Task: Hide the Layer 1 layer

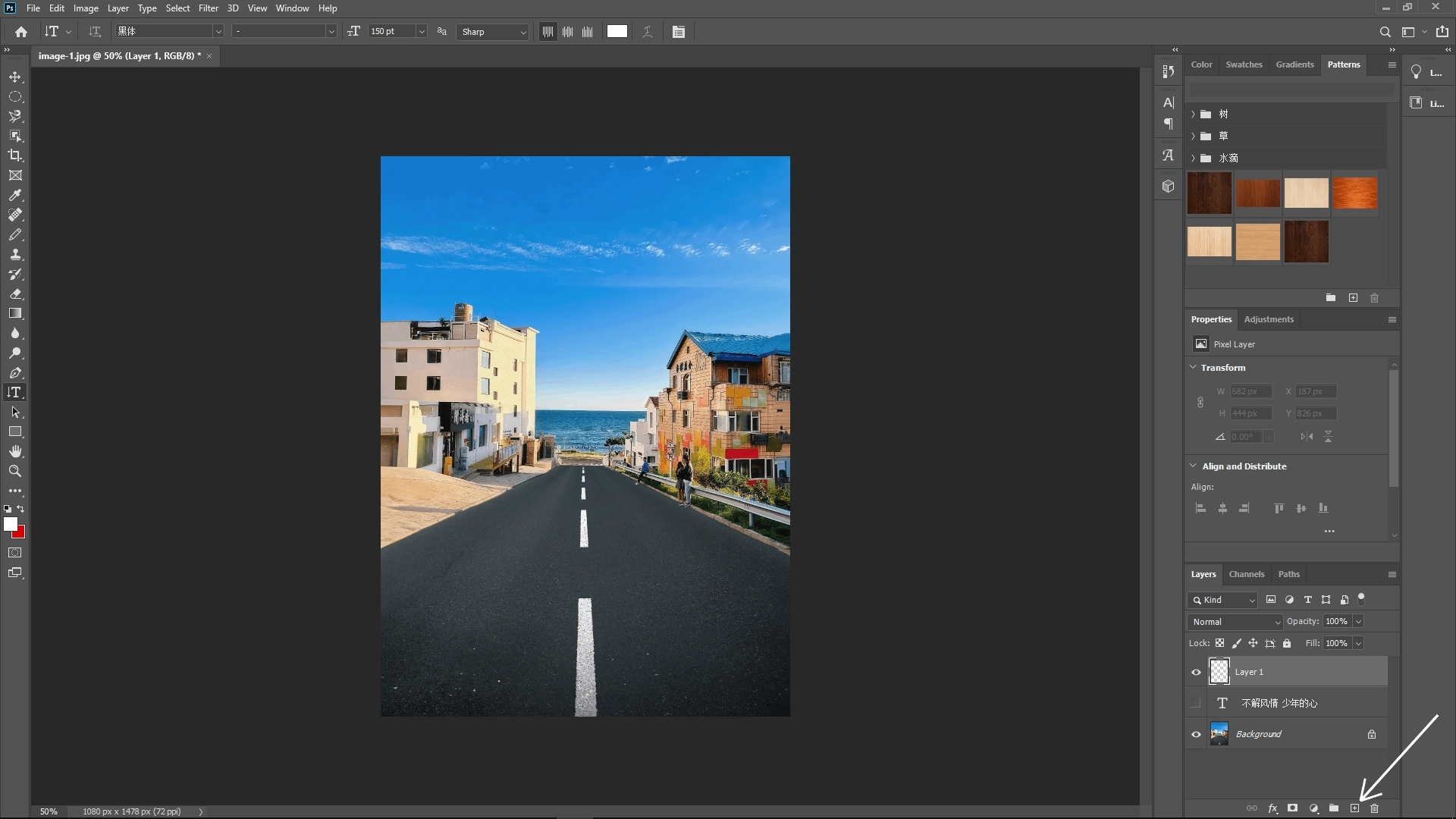Action: click(x=1195, y=672)
